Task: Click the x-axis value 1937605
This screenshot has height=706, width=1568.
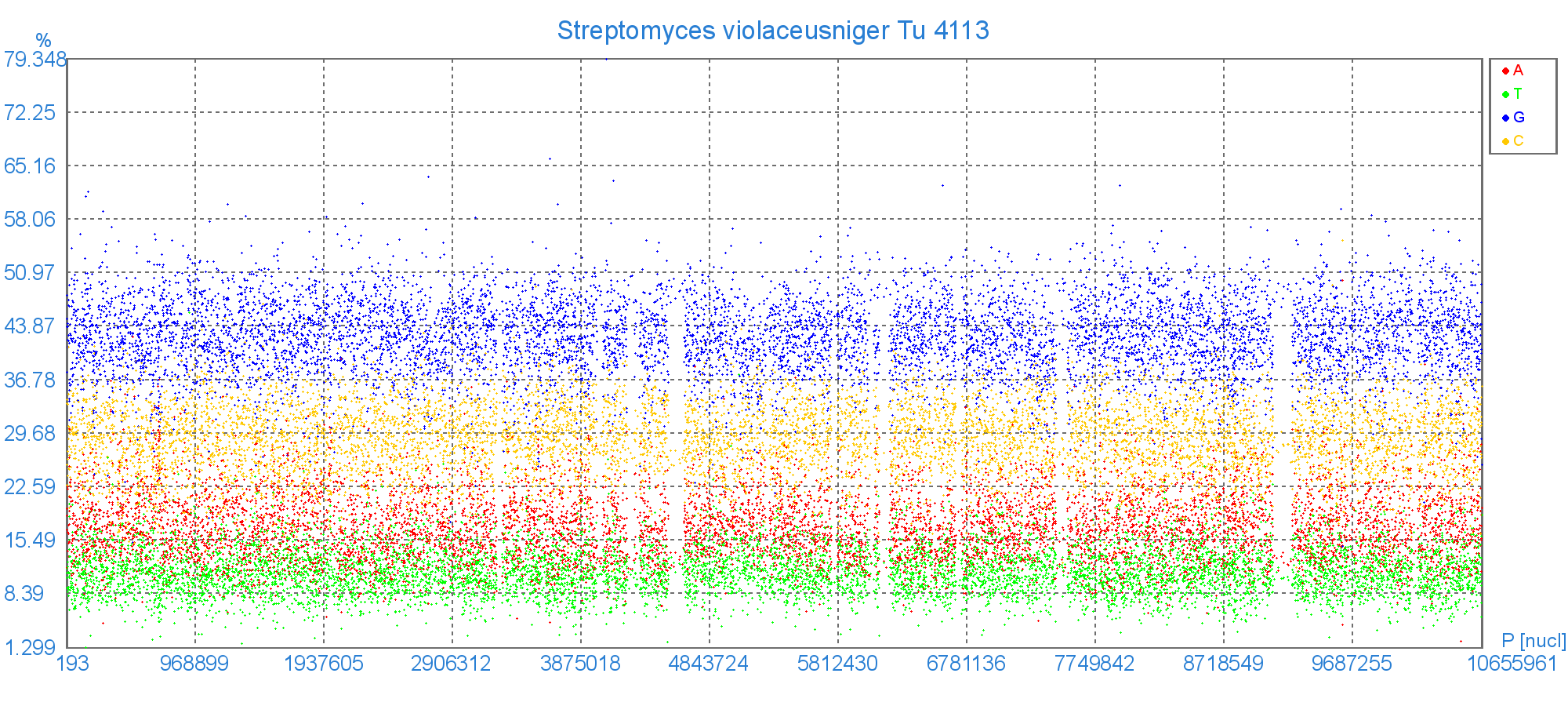Action: pos(324,664)
